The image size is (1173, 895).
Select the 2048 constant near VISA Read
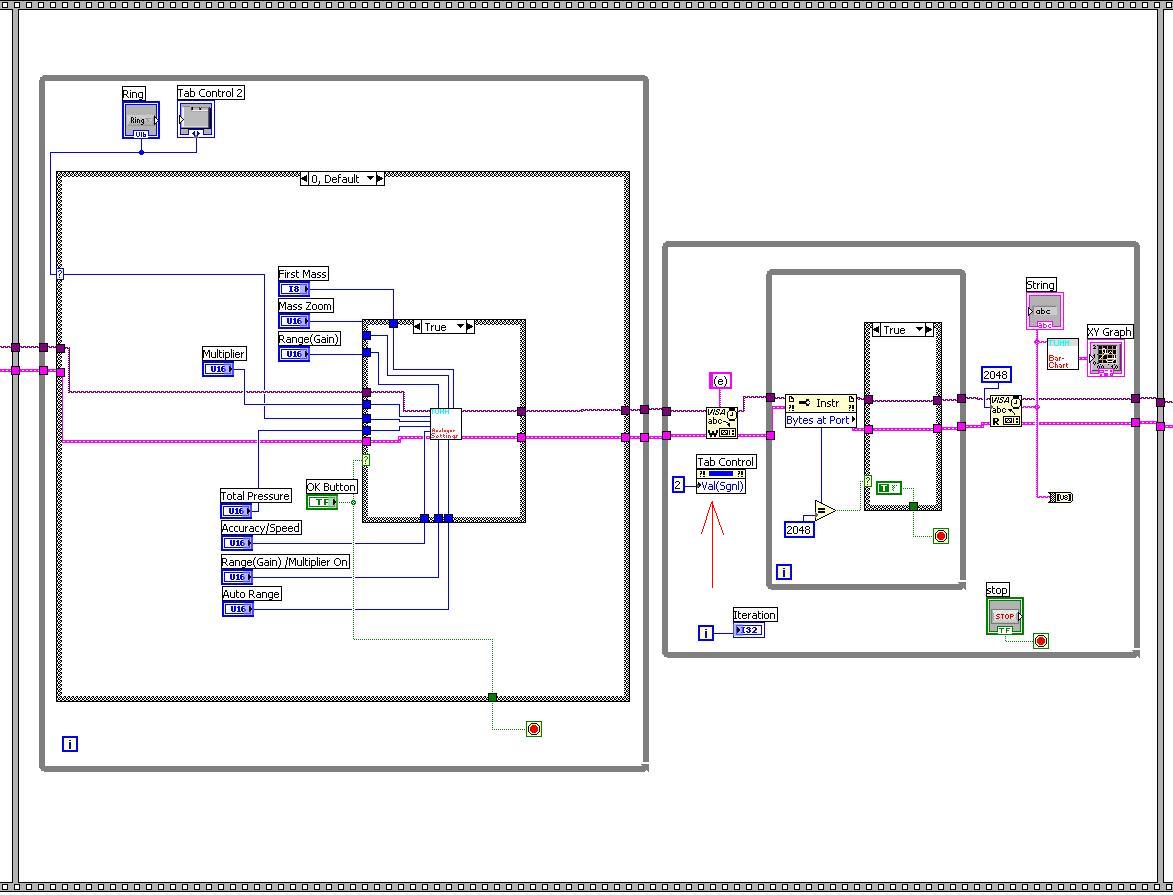click(996, 375)
